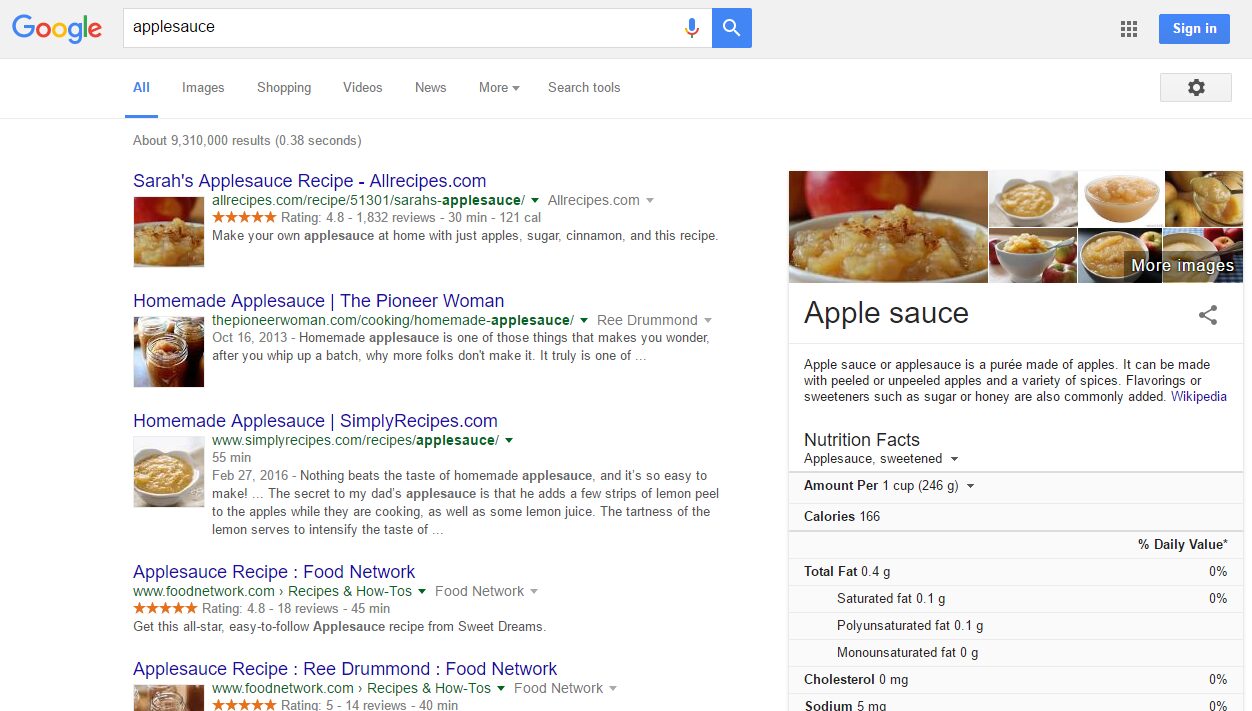Image resolution: width=1252 pixels, height=711 pixels.
Task: Open Sarah's Applesauce Recipe link
Action: (310, 181)
